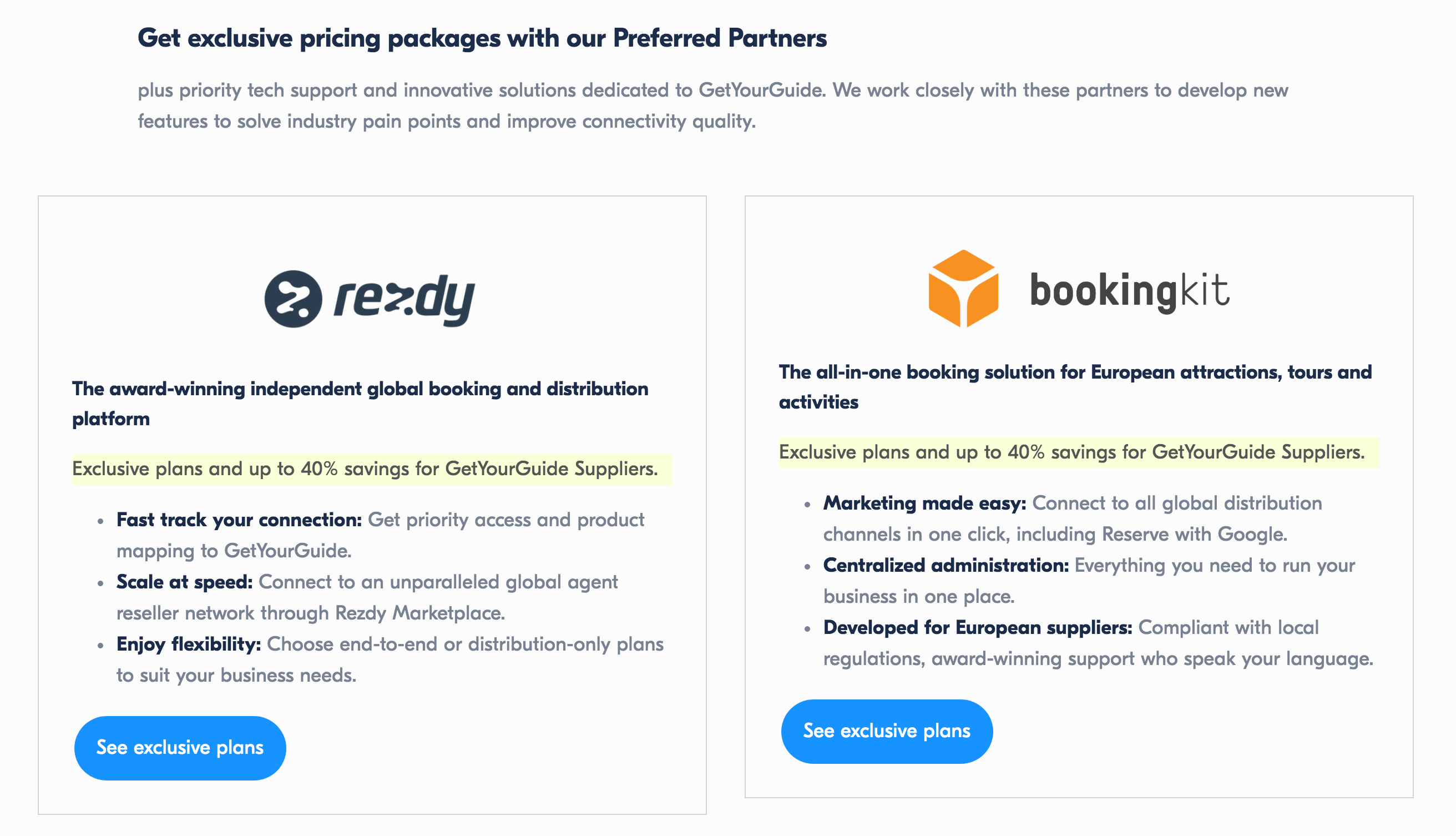Click the Marketing made easy bullet
The height and width of the screenshot is (836, 1456).
pos(1073,518)
